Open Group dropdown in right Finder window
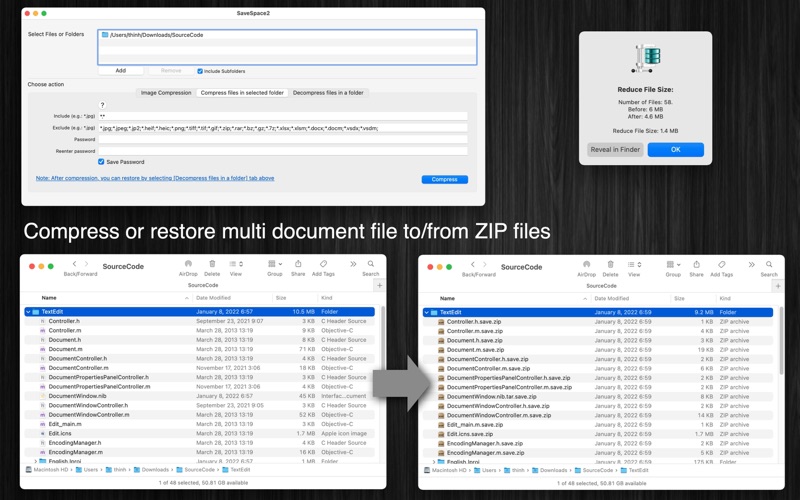Viewport: 800px width, 500px height. (x=673, y=264)
